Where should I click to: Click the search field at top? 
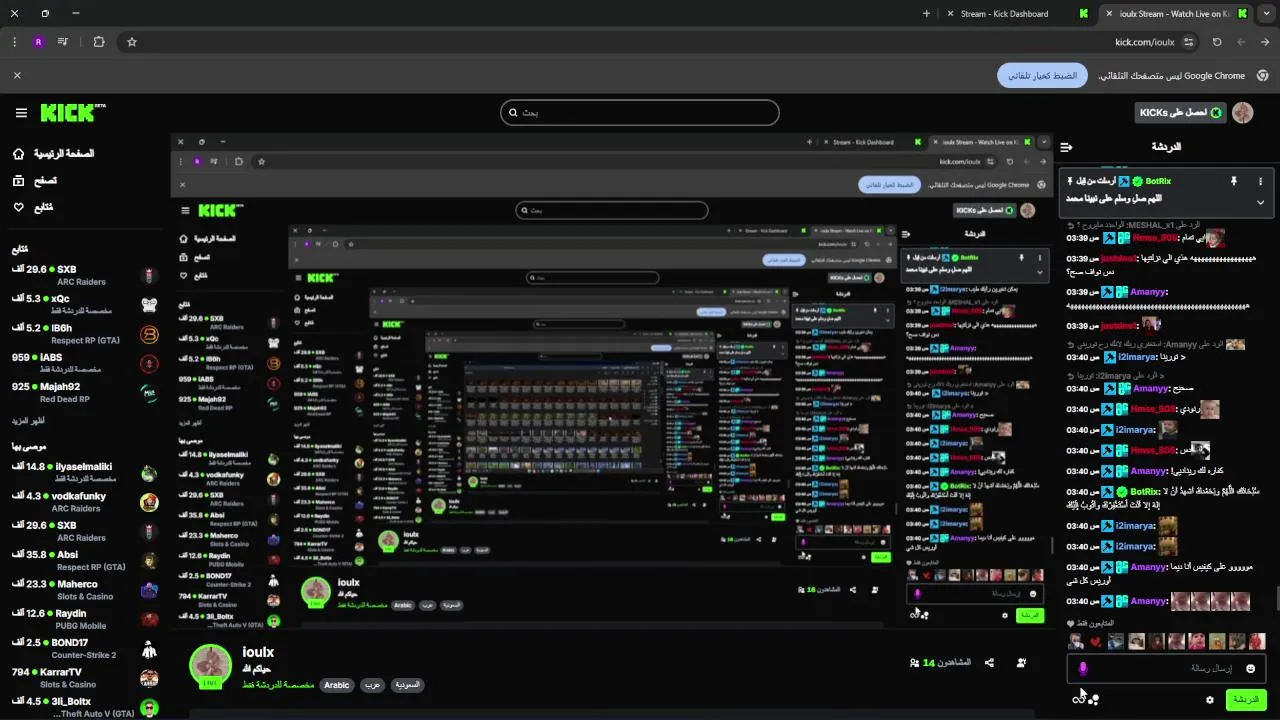click(640, 112)
